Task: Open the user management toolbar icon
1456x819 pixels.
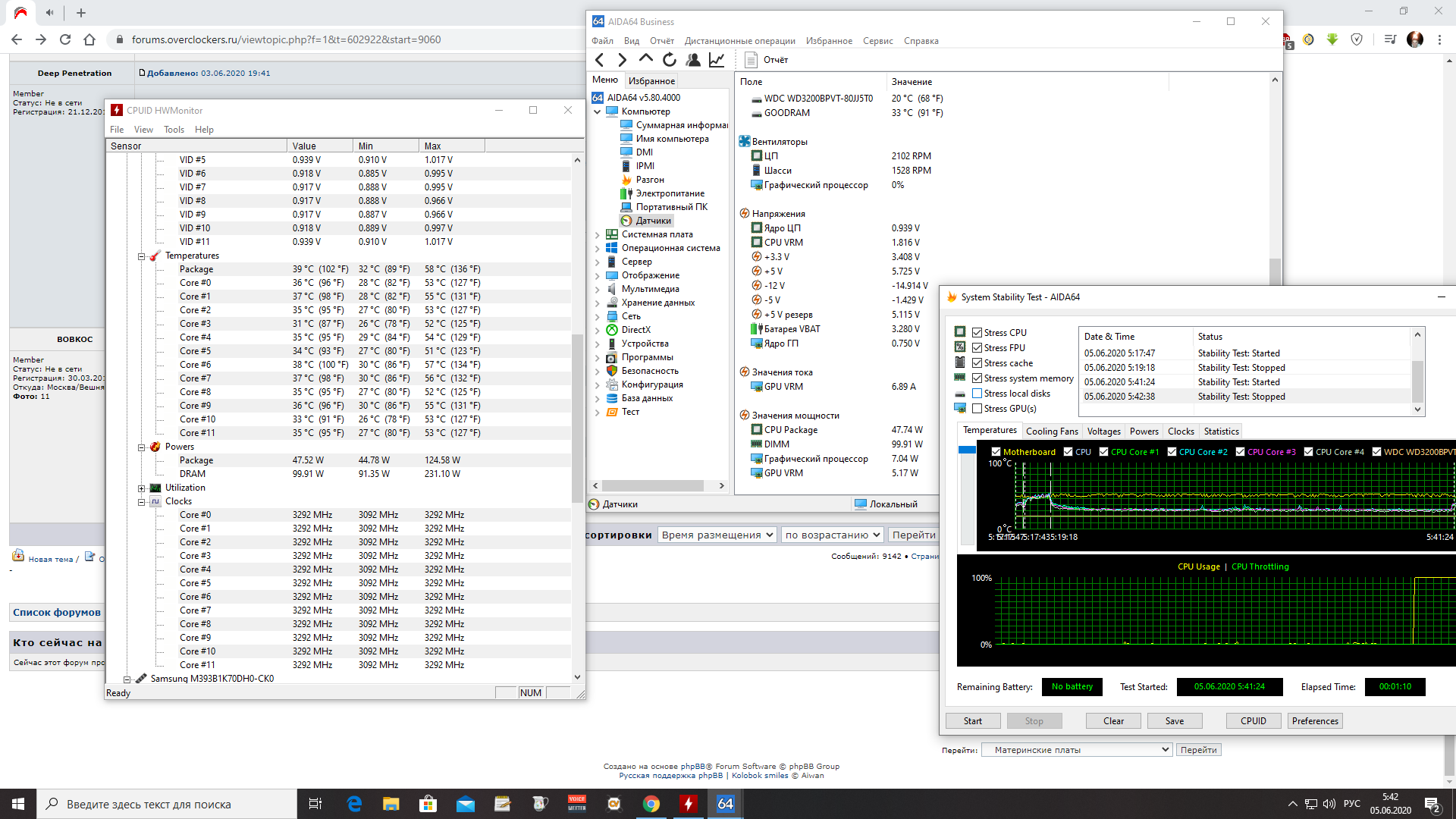Action: (692, 59)
